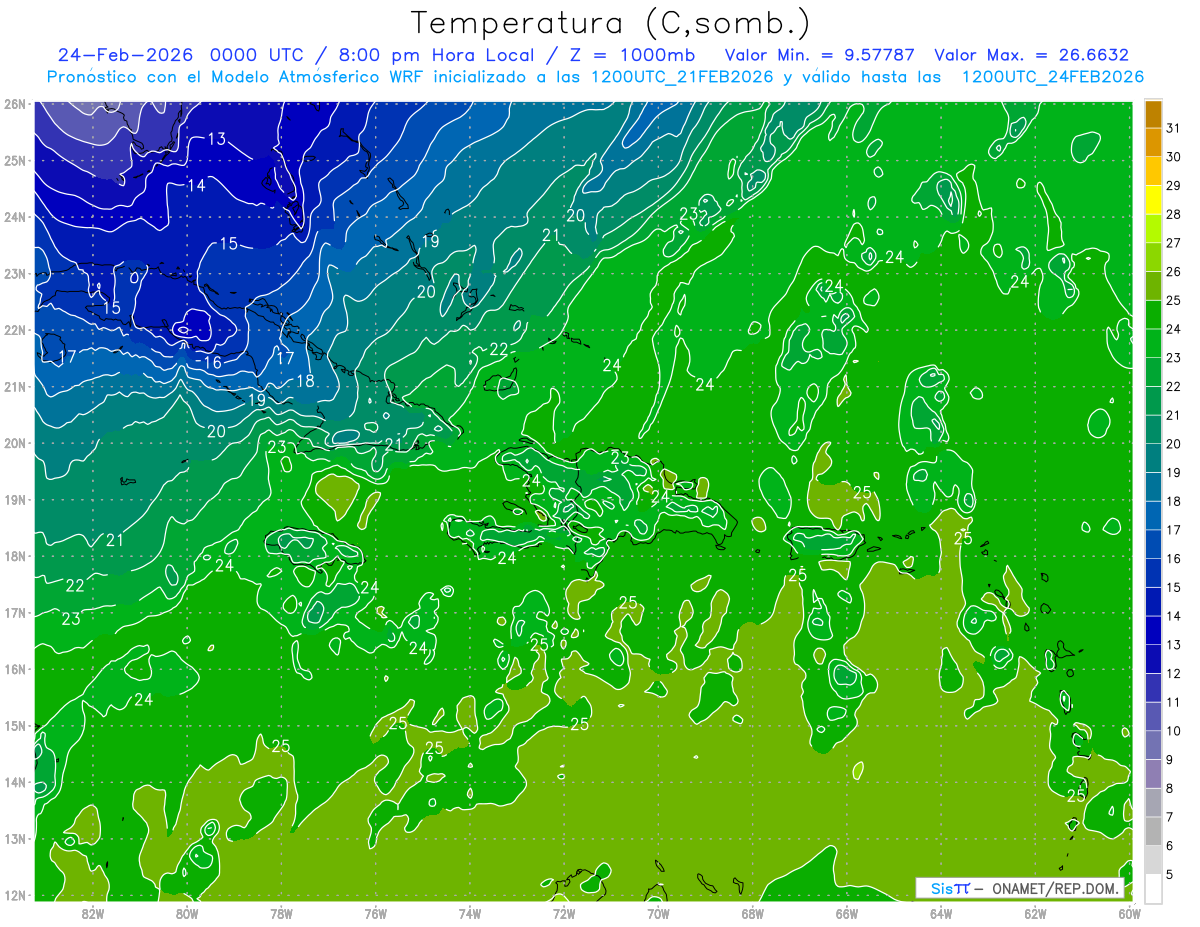
Task: Click the 72W longitude axis label
Action: 564,913
